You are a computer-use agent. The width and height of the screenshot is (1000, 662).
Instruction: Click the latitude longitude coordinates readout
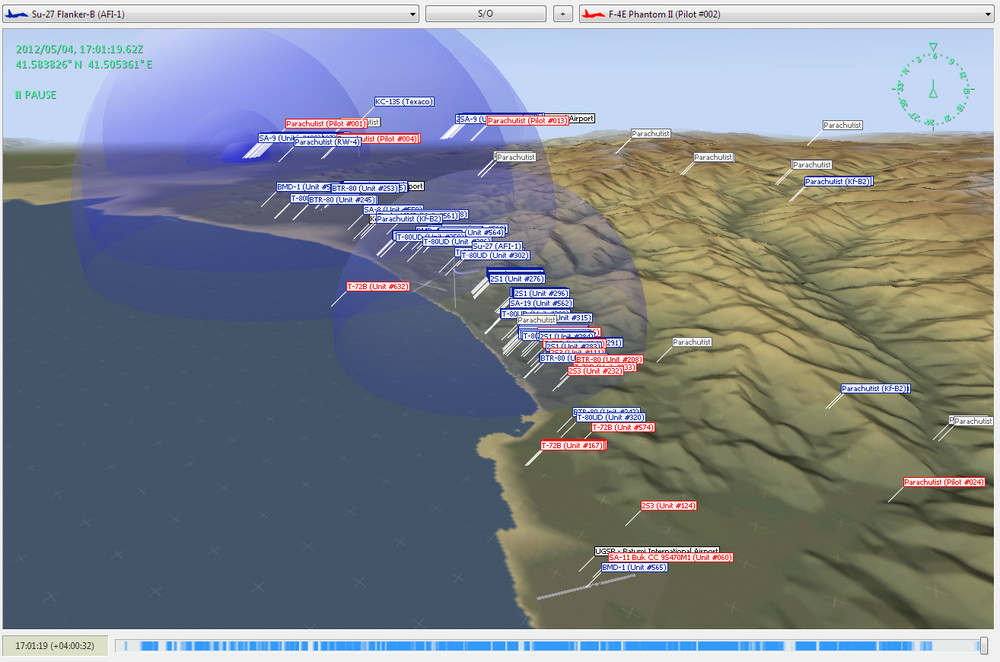pyautogui.click(x=84, y=64)
